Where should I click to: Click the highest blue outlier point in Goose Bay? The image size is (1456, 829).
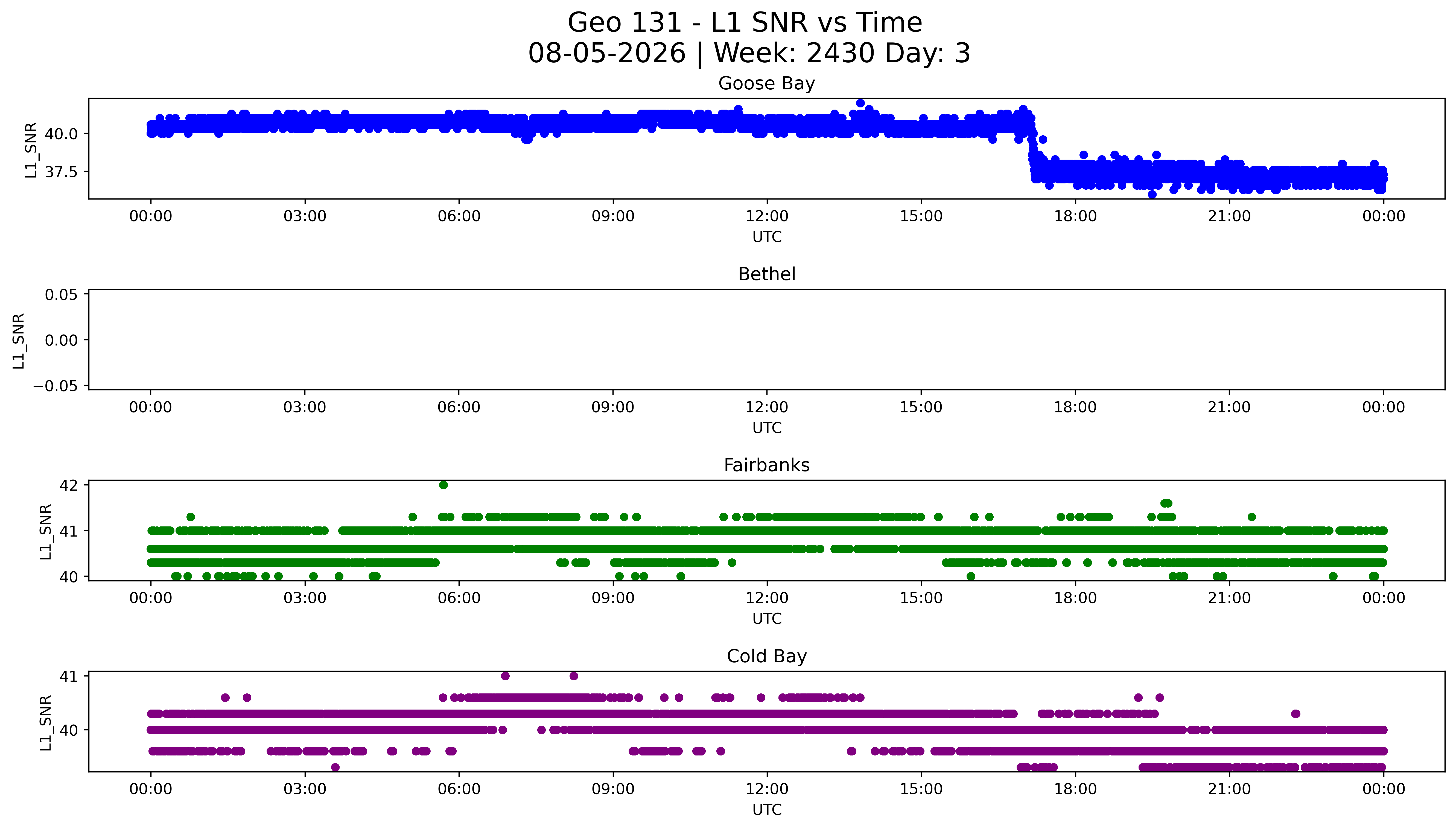pos(860,103)
